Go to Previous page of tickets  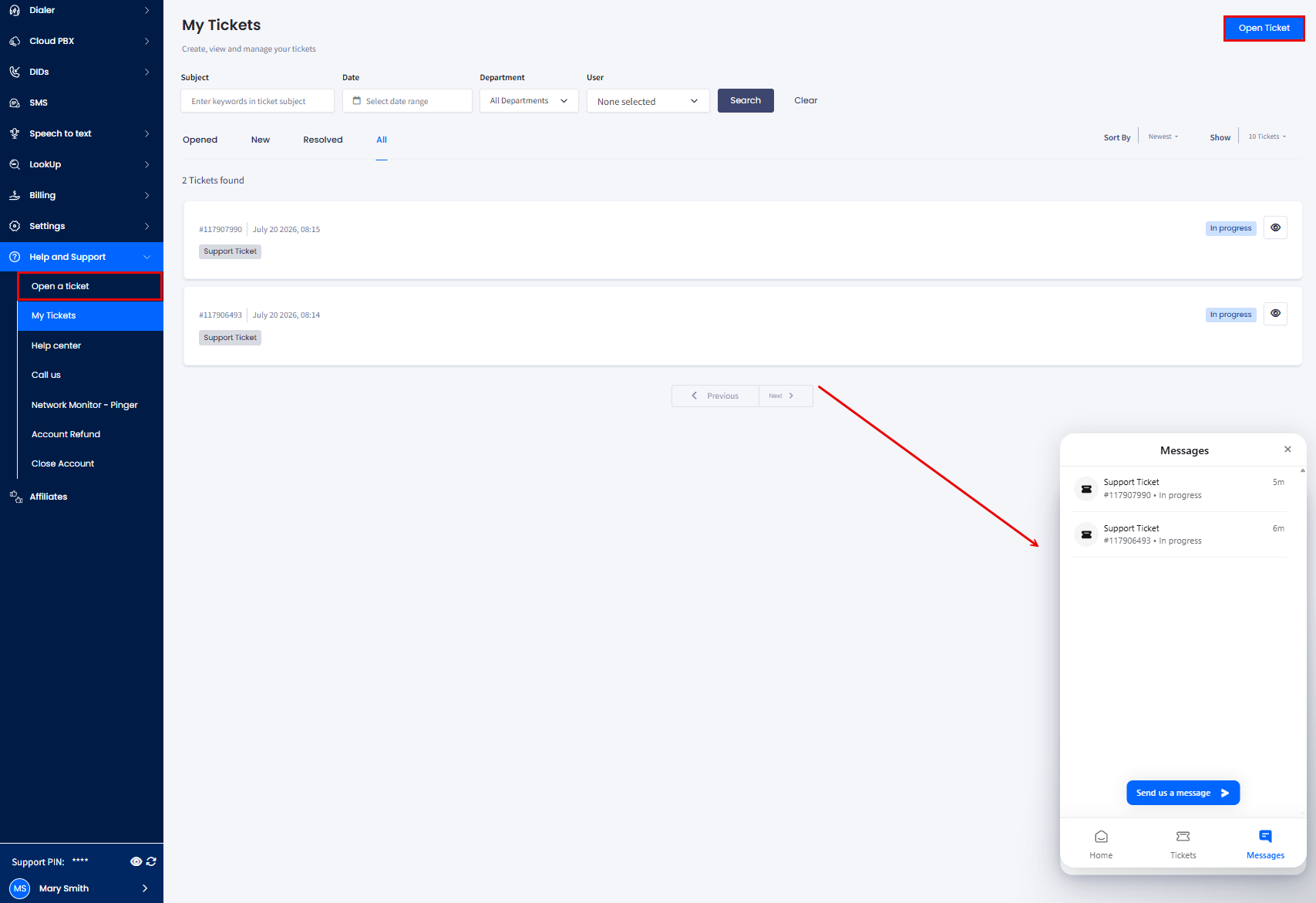(x=715, y=396)
